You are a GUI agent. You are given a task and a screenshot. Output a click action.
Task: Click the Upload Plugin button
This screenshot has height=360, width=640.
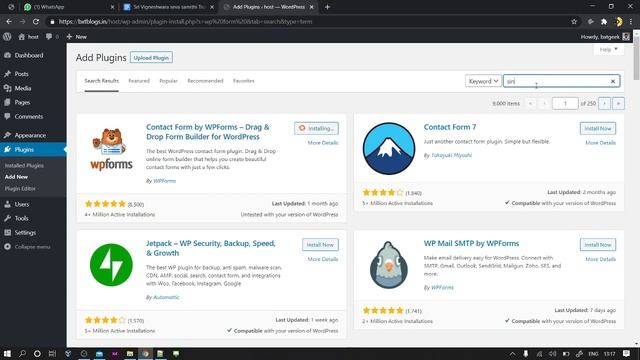pos(151,58)
